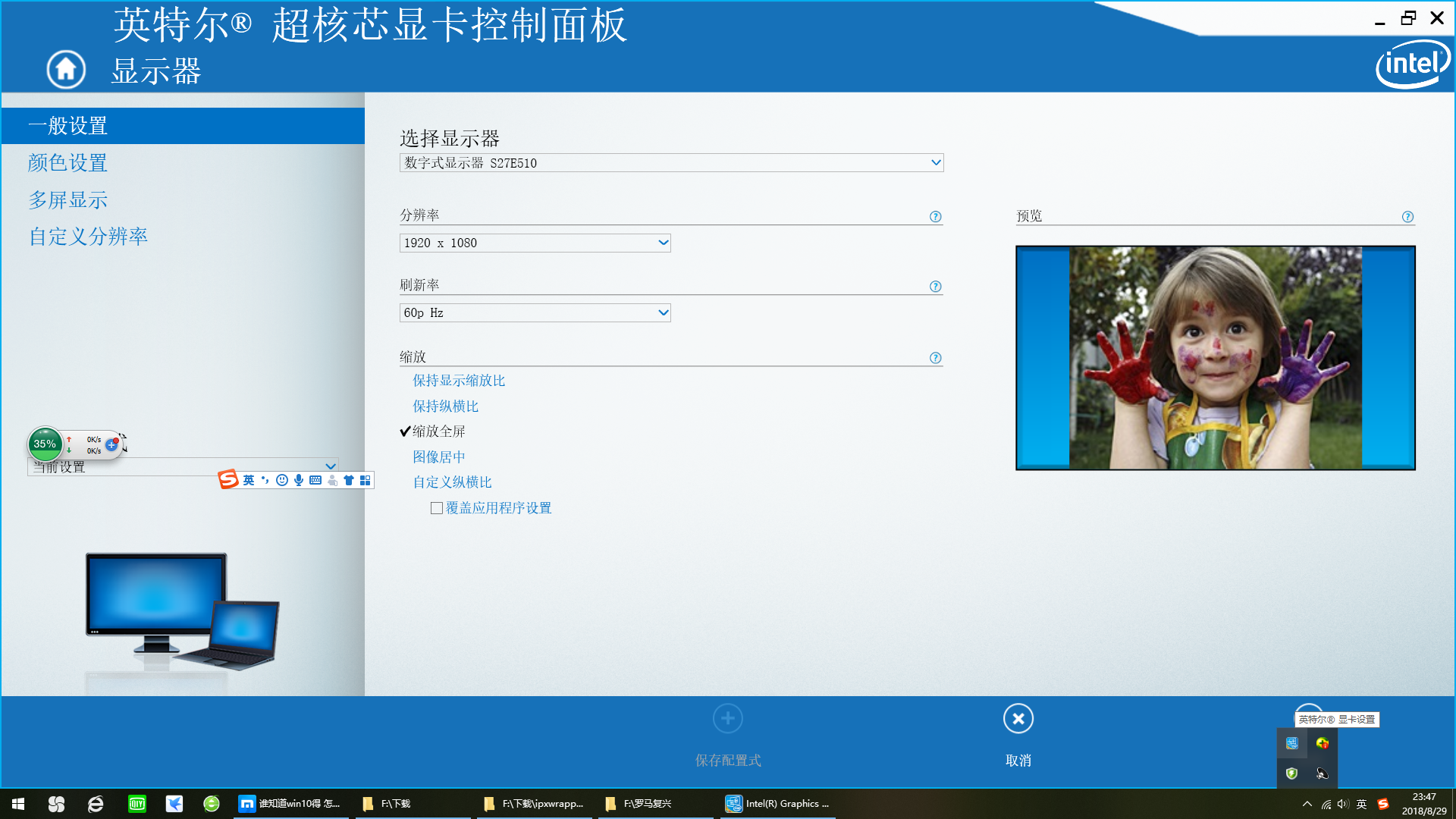Open Sogou skin settings via the T-shirt icon

(349, 480)
